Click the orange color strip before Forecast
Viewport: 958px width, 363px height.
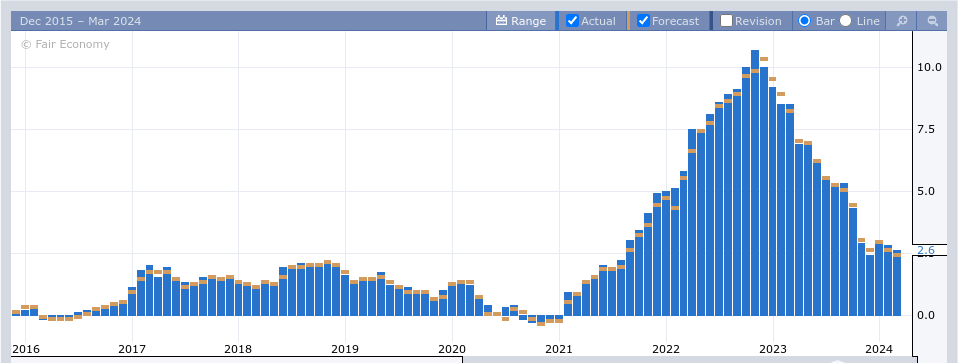click(629, 21)
